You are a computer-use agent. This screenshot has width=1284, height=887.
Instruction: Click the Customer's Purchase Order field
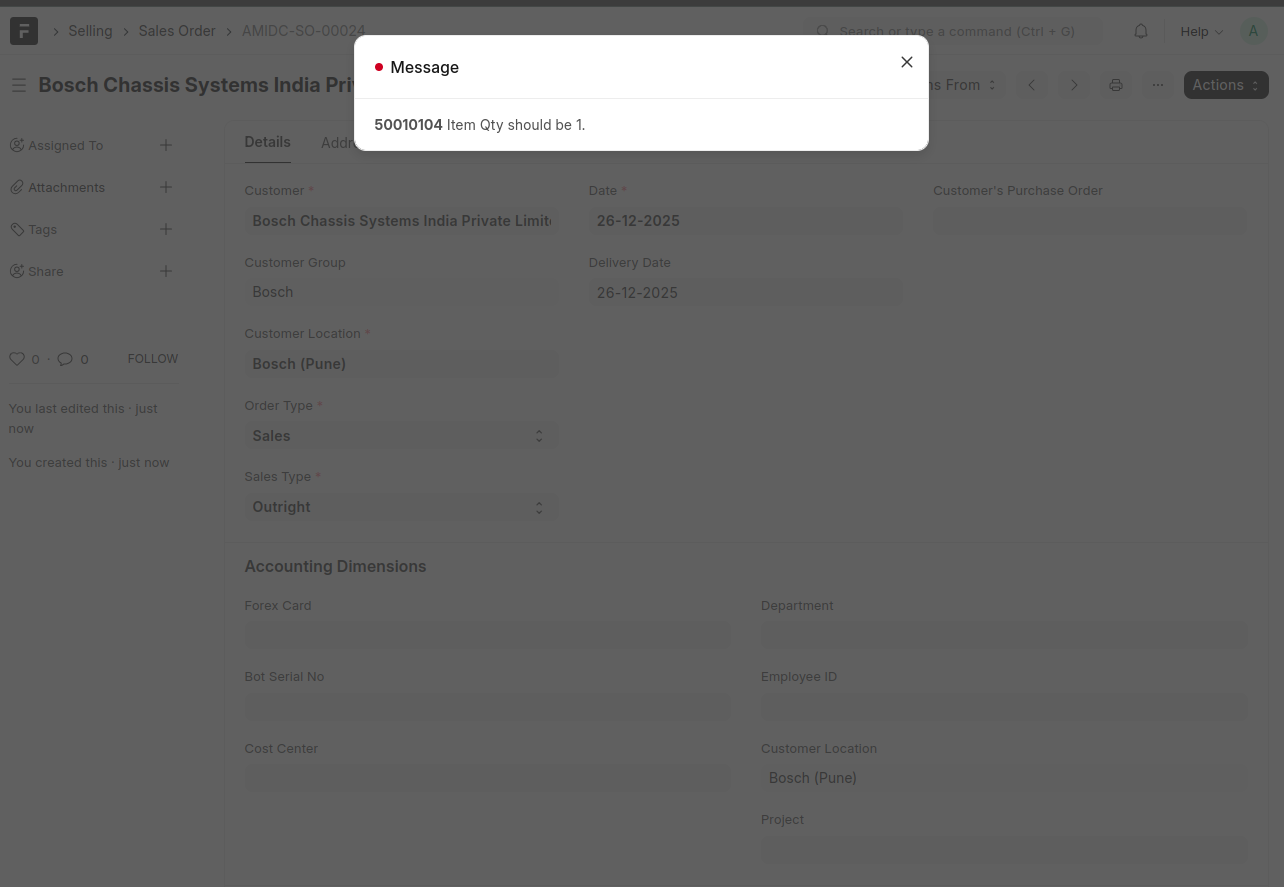coord(1089,221)
